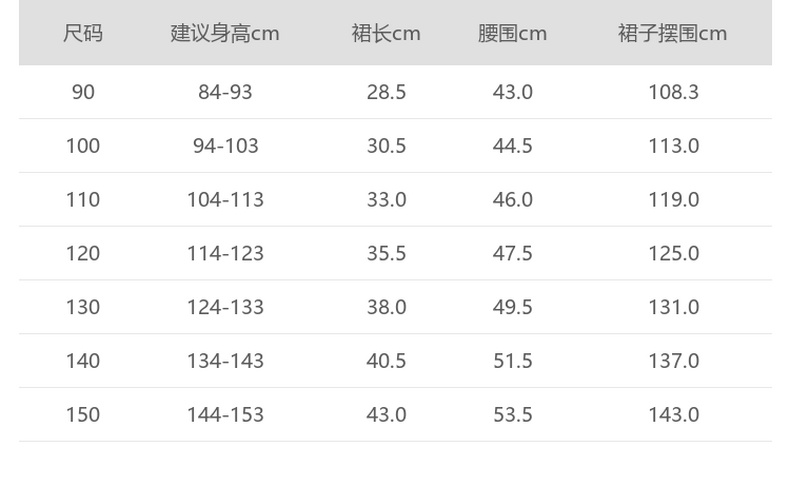Screen dimensions: 790x485
Task: Click the 裙子摆围cm column header
Action: pos(672,33)
